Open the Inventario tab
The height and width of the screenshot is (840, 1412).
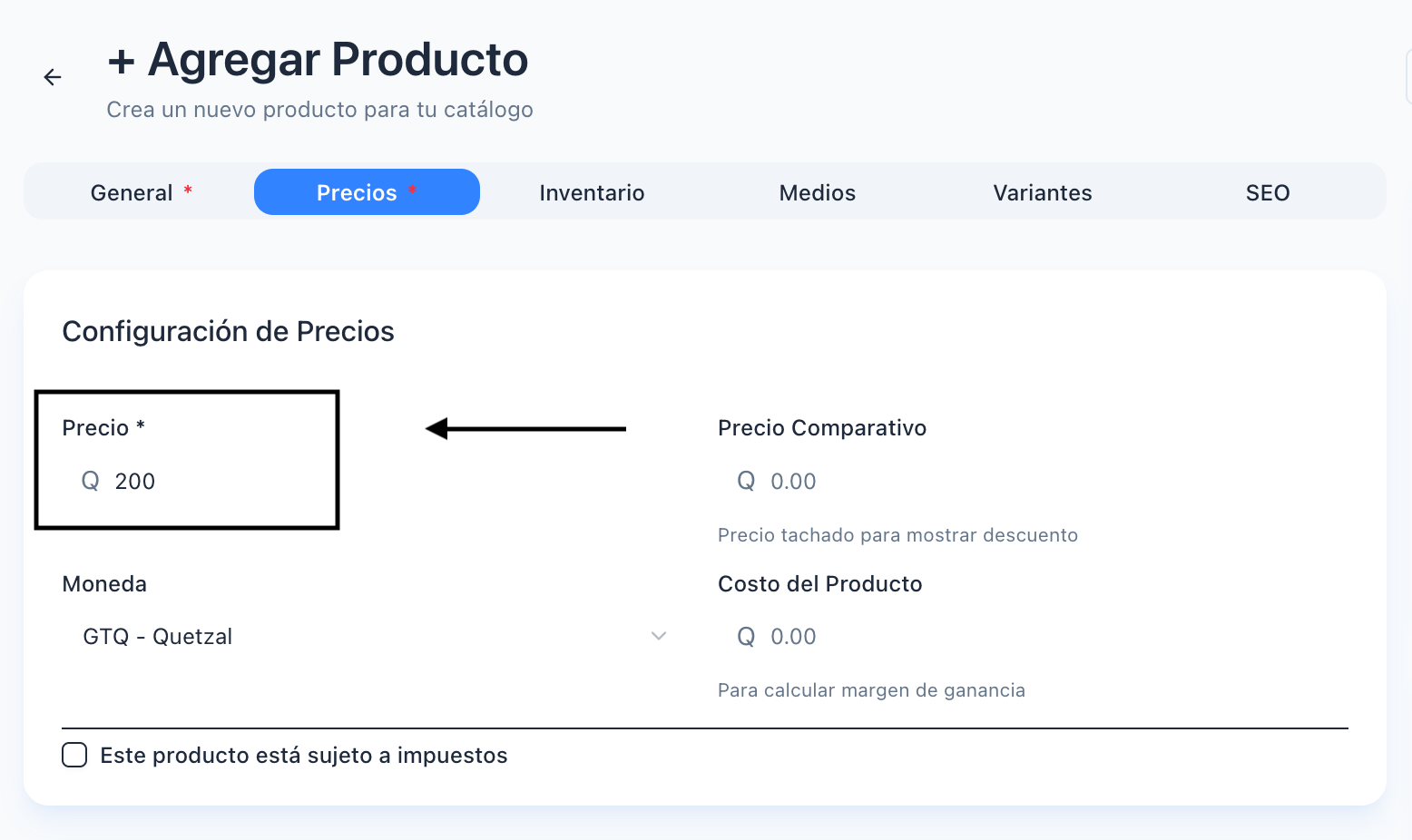tap(592, 192)
